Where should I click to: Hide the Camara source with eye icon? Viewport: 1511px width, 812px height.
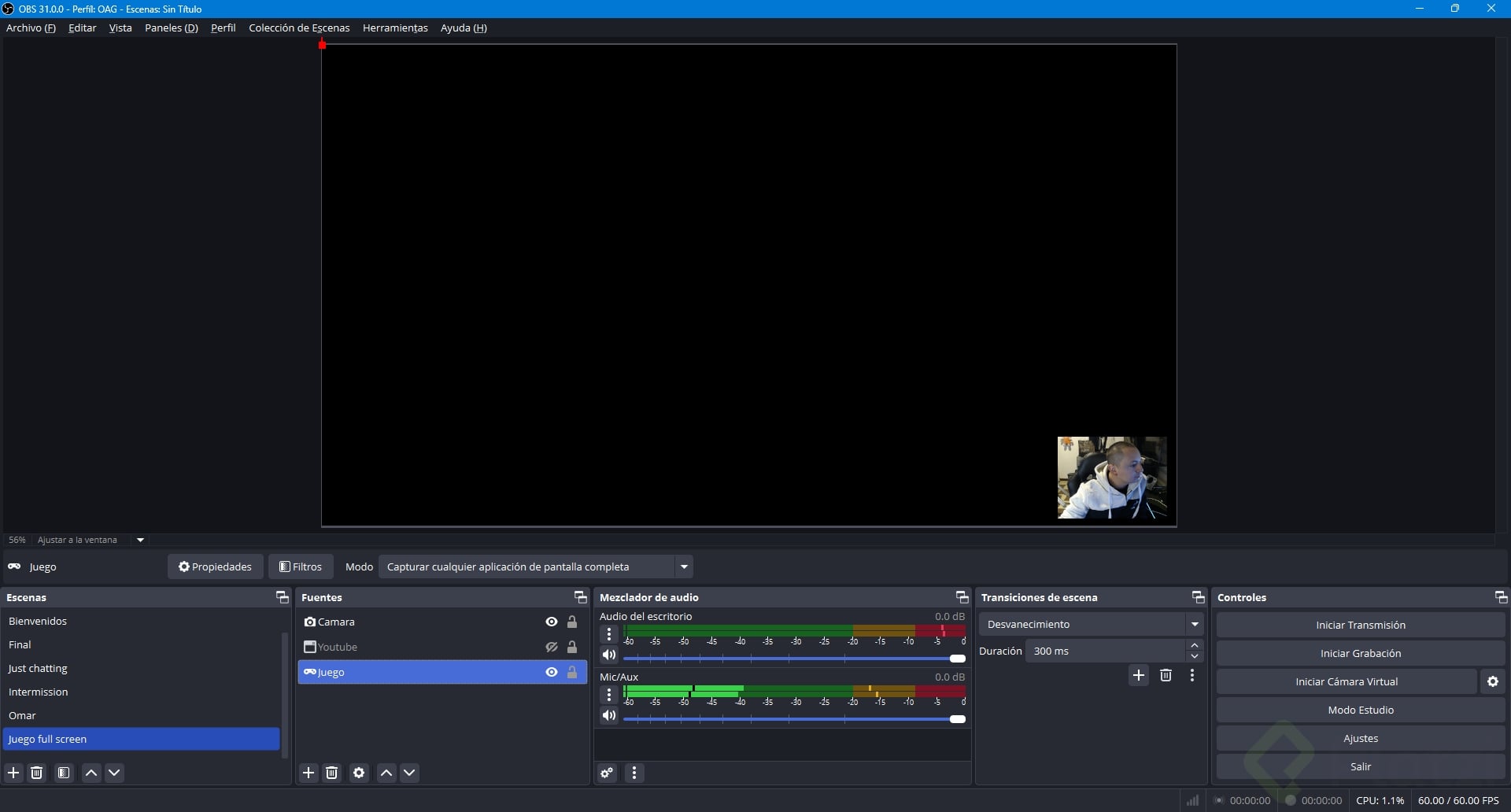tap(552, 622)
